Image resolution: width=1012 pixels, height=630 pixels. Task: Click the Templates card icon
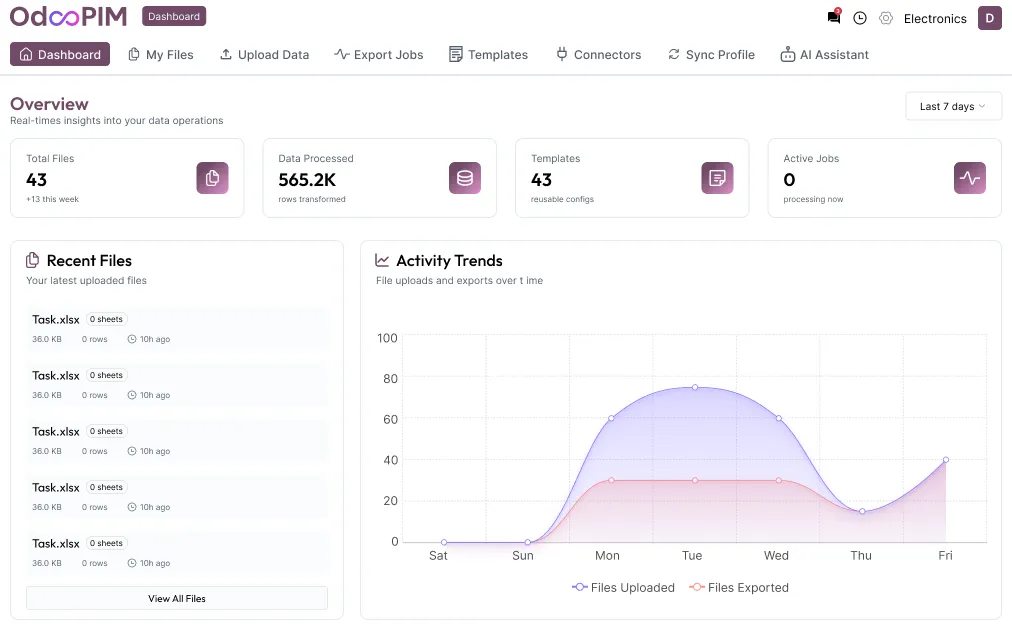[x=717, y=178]
